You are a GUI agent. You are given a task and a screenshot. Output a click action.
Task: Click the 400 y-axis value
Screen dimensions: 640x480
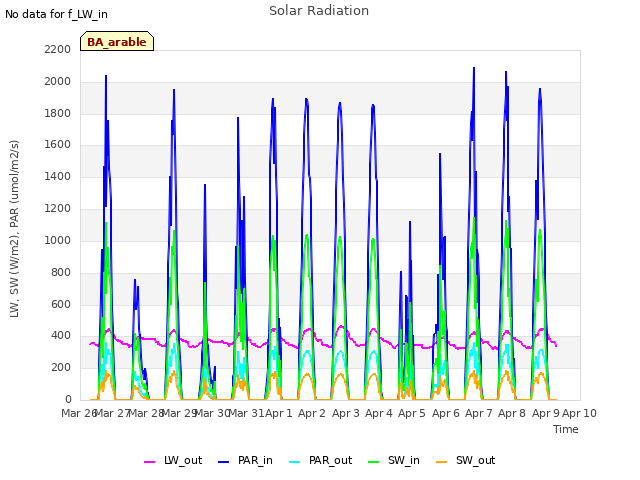[x=61, y=336]
